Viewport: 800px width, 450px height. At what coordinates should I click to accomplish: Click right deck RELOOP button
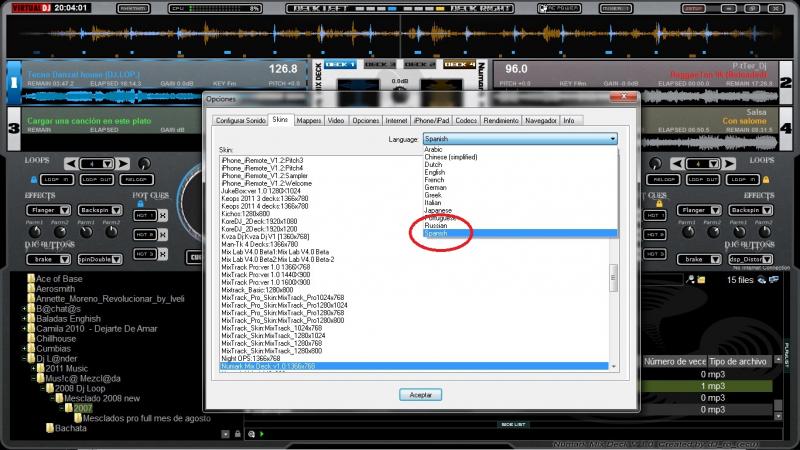tap(663, 180)
